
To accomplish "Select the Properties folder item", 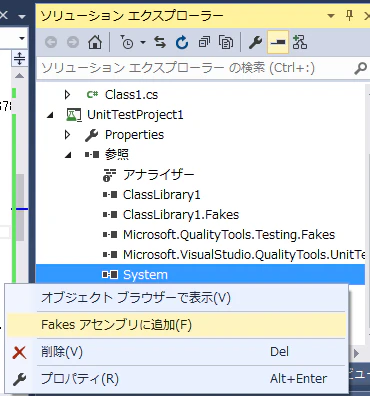I will pos(134,135).
